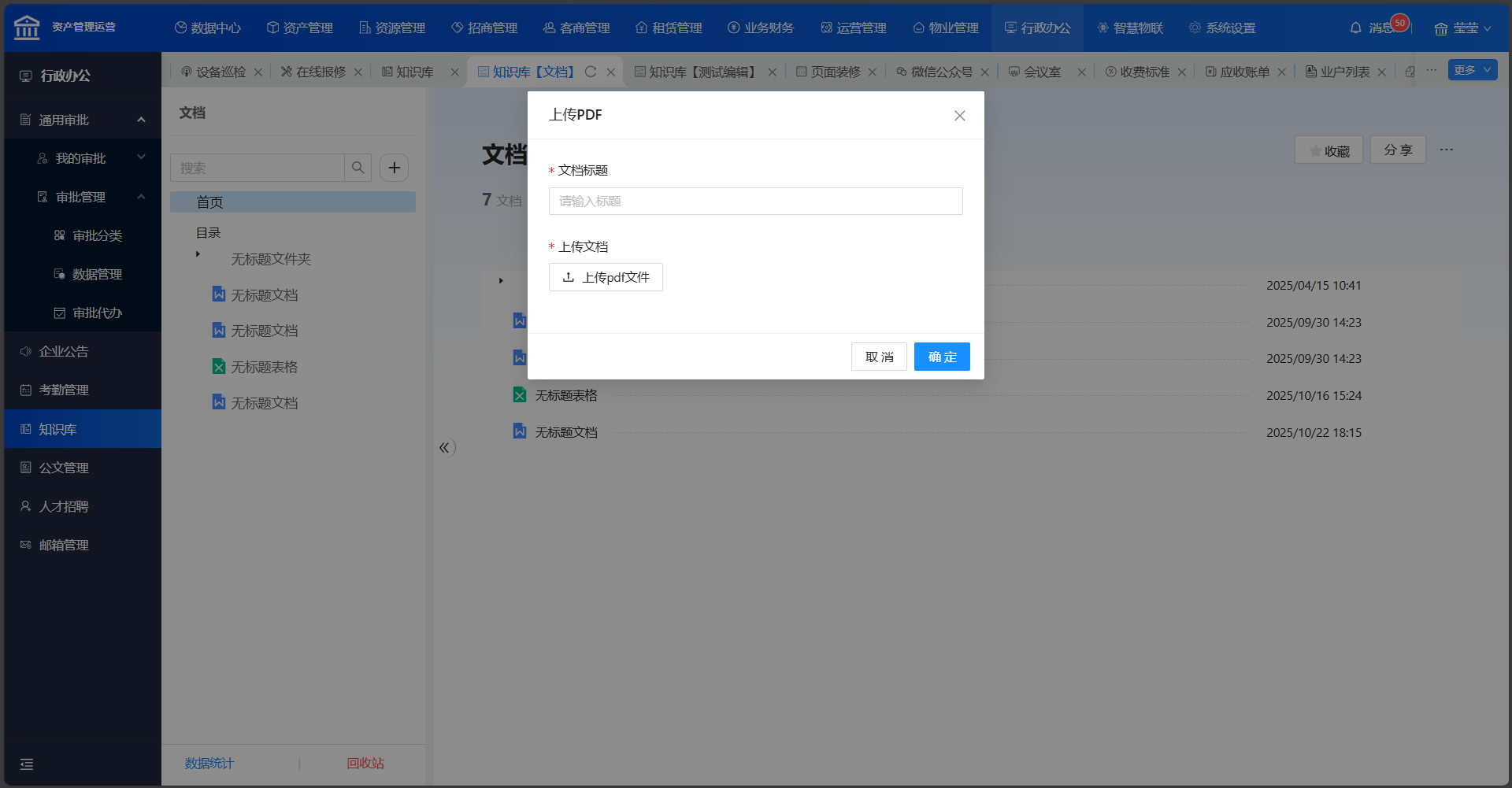This screenshot has width=1512, height=788.
Task: Click the search magnifier icon
Action: pos(358,168)
